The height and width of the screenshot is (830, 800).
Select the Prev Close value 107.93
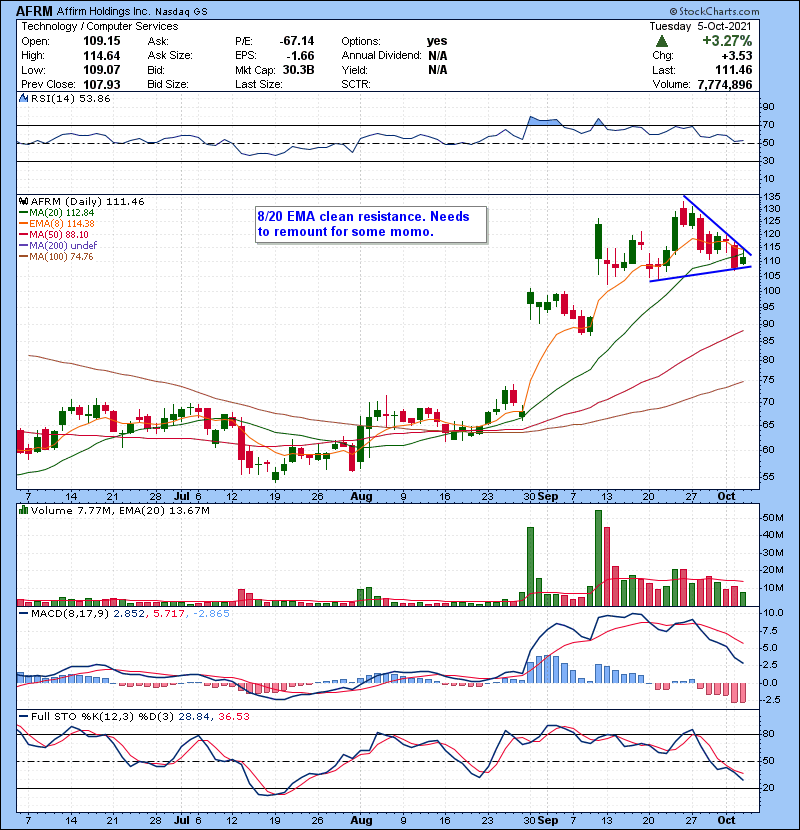[102, 85]
